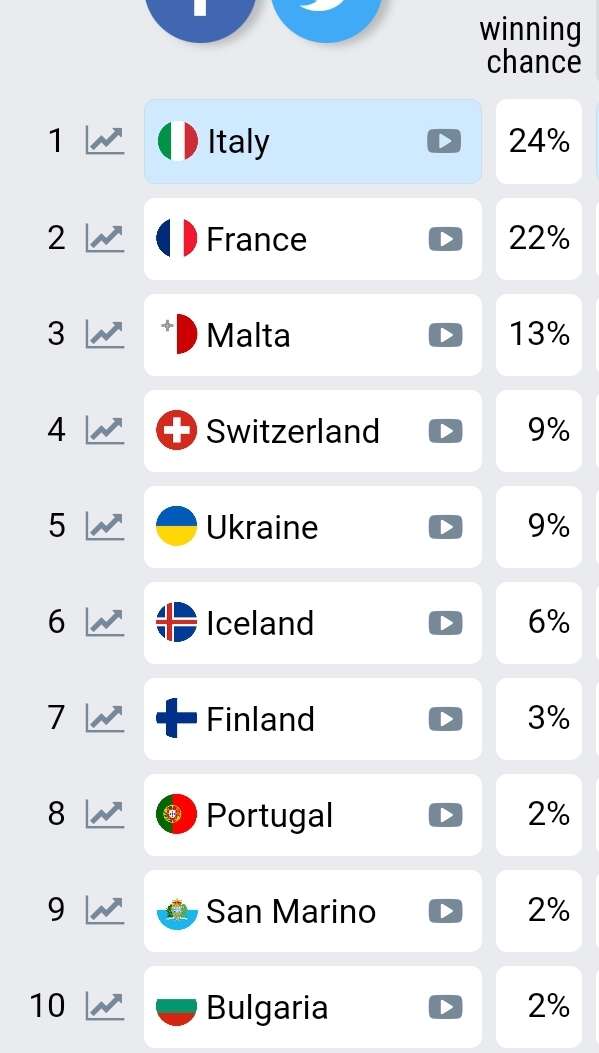Share the odds on Facebook
Viewport: 599px width, 1053px height.
click(x=200, y=13)
